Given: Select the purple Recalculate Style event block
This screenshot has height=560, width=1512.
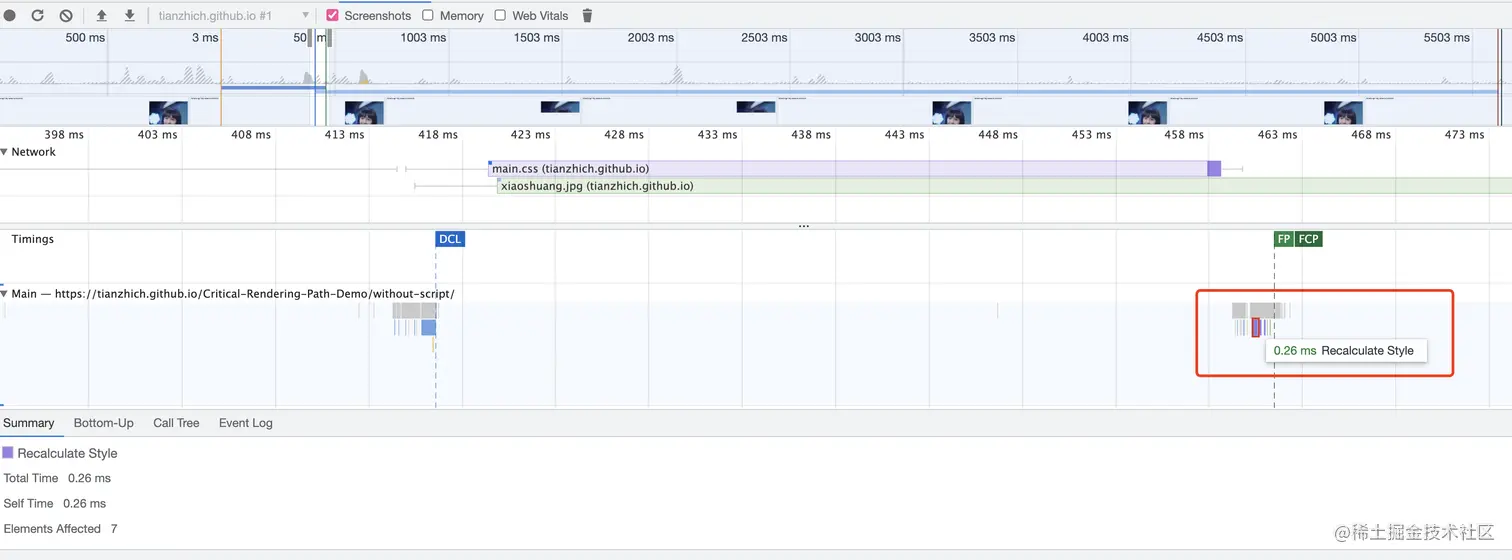Looking at the screenshot, I should click(1256, 327).
